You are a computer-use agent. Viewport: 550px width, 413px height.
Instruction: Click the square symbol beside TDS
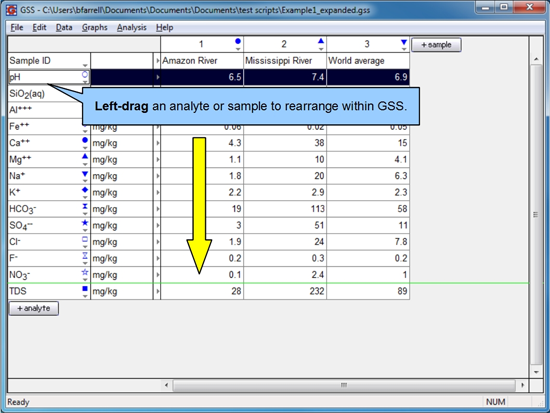85,288
